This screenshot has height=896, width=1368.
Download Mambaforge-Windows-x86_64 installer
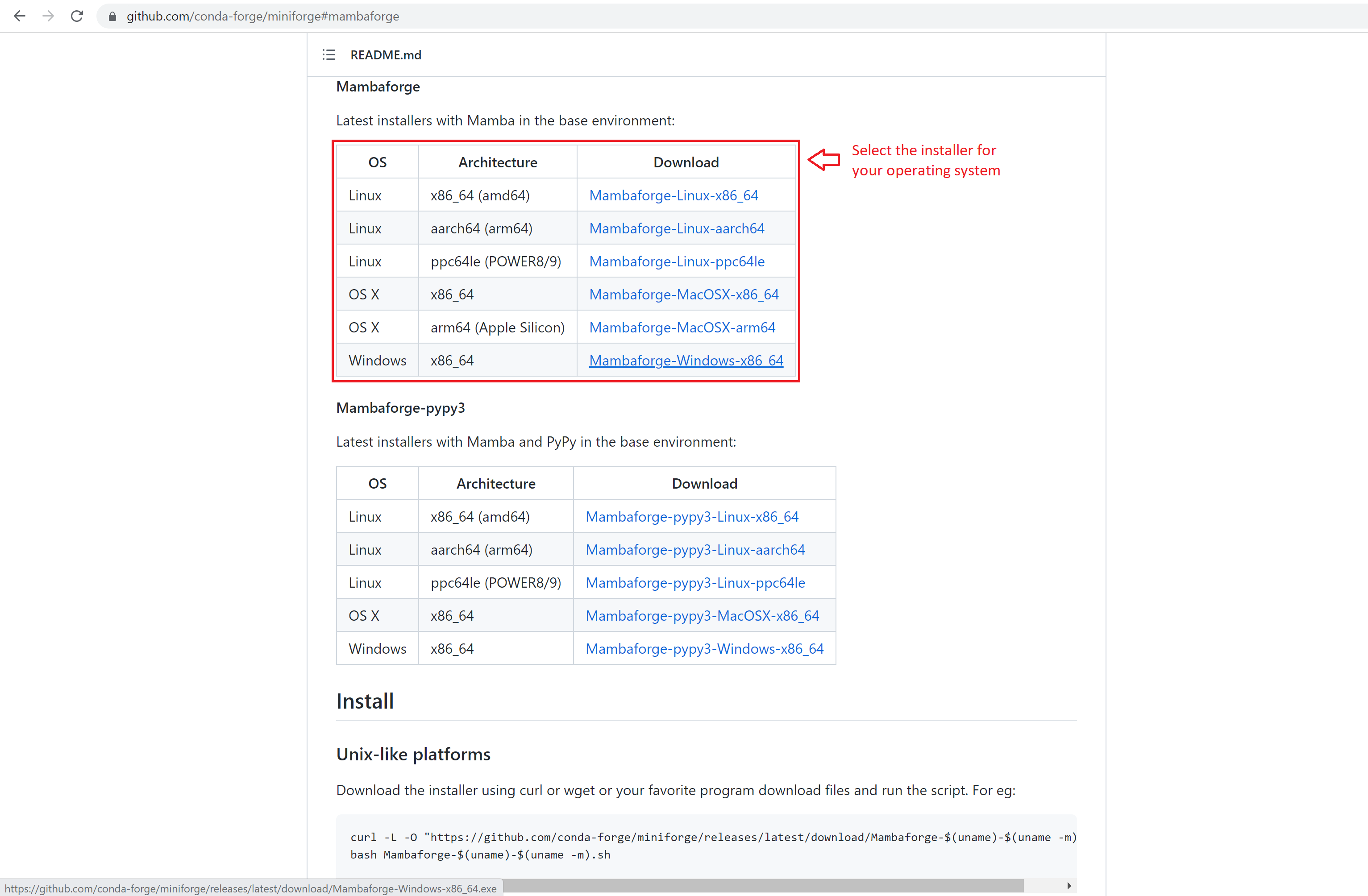pos(686,361)
